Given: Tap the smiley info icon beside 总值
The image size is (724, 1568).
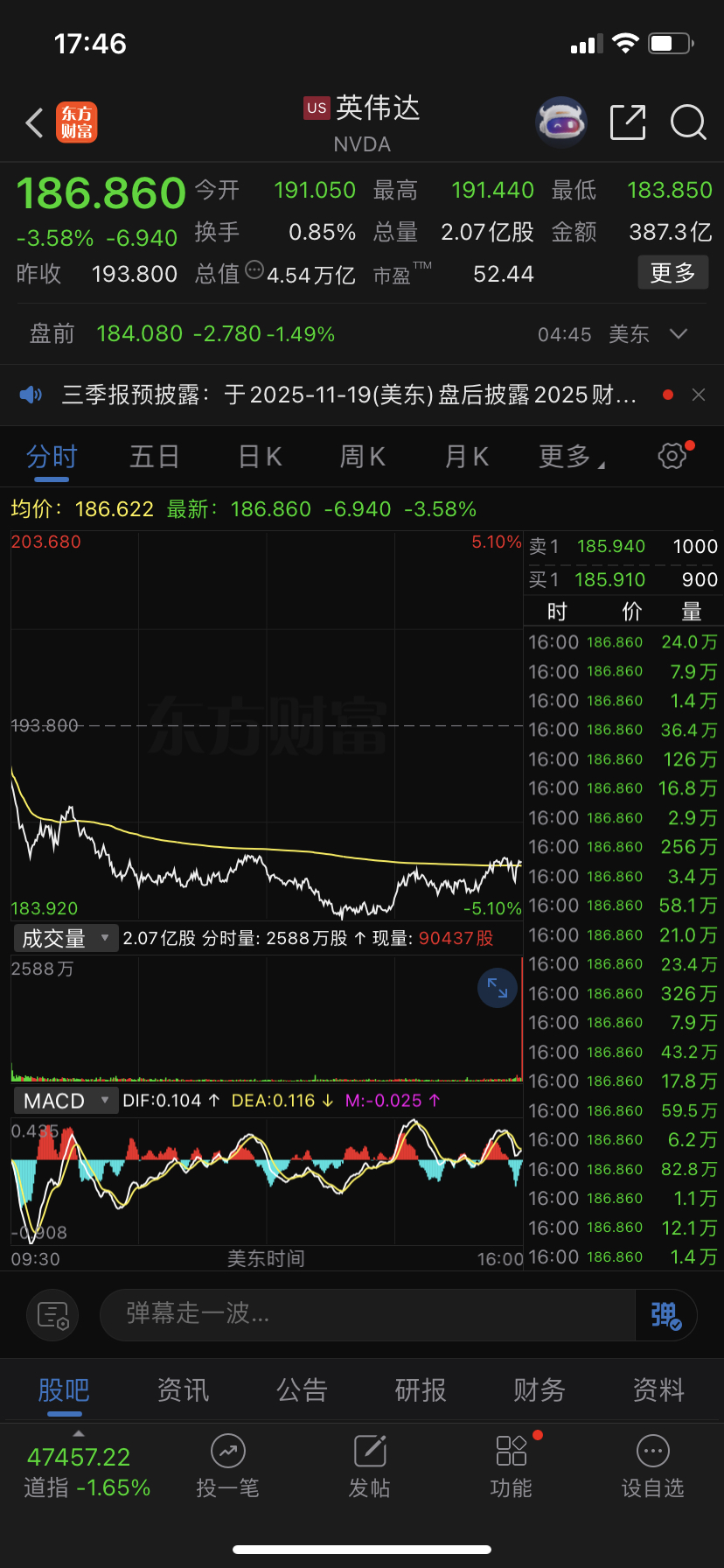Looking at the screenshot, I should point(254,269).
